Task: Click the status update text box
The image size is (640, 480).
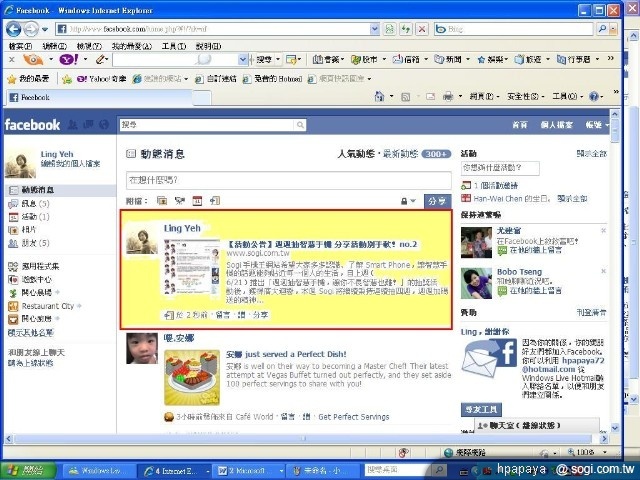Action: [x=289, y=180]
